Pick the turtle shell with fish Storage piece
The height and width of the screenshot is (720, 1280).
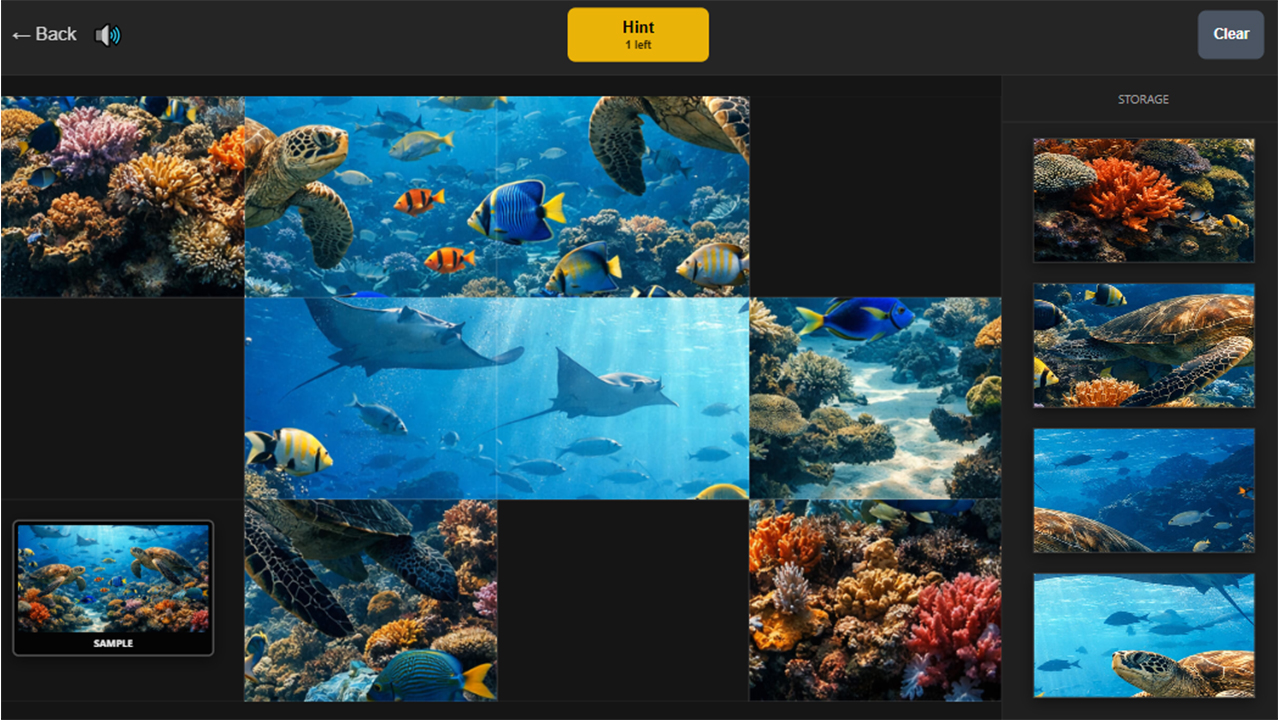point(1143,491)
